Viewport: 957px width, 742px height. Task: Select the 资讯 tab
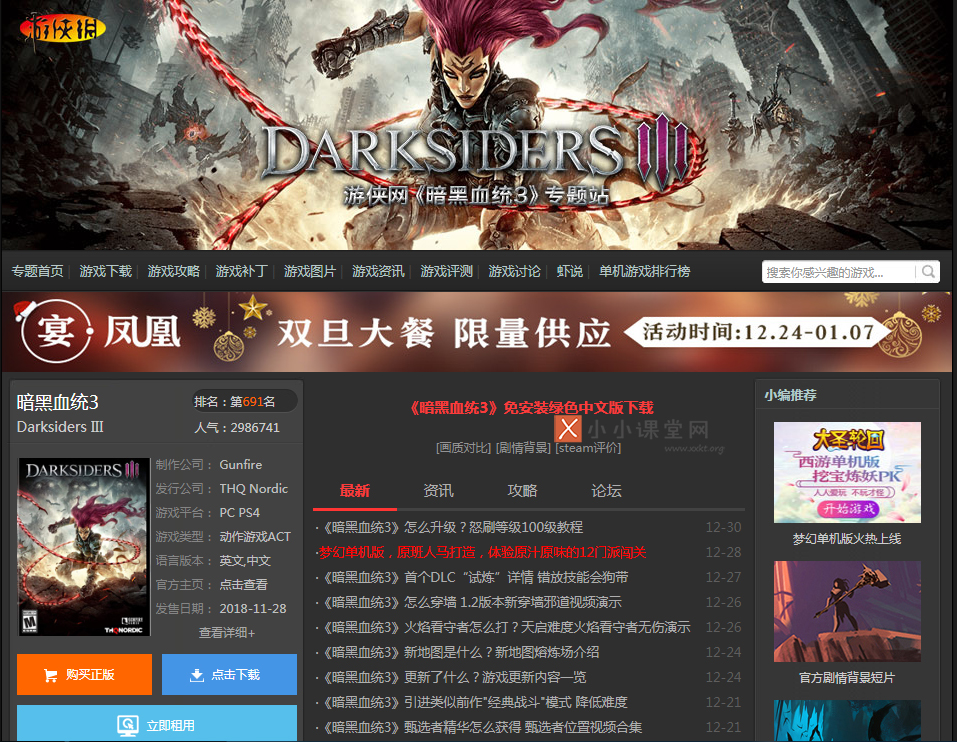point(438,491)
